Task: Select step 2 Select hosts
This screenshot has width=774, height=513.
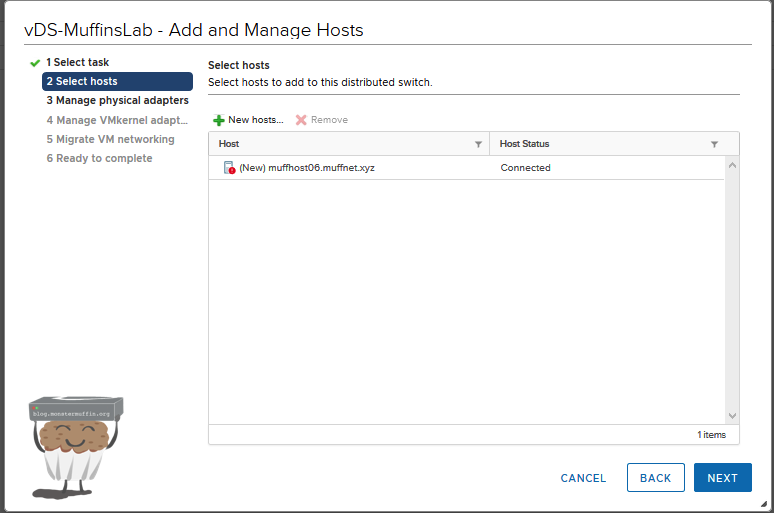Action: pyautogui.click(x=116, y=81)
